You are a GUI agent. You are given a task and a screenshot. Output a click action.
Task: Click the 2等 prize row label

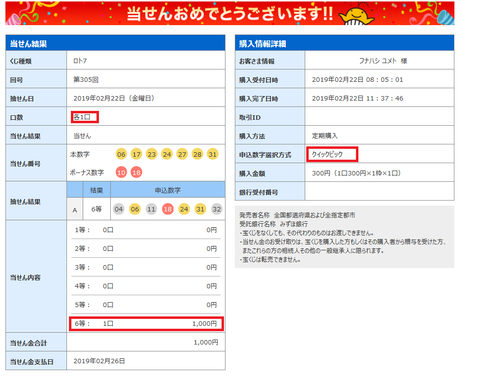click(82, 249)
